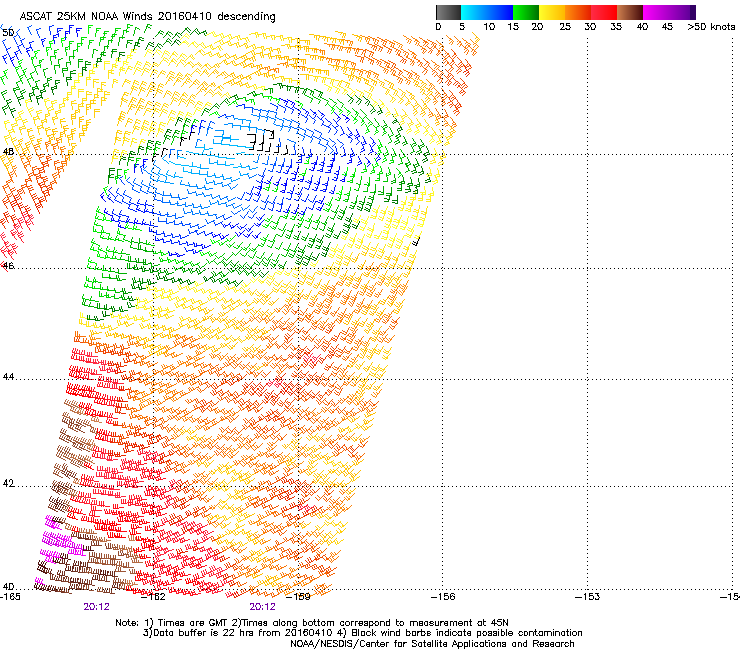Click the latitude axis label '46'
The image size is (740, 650).
coord(8,266)
